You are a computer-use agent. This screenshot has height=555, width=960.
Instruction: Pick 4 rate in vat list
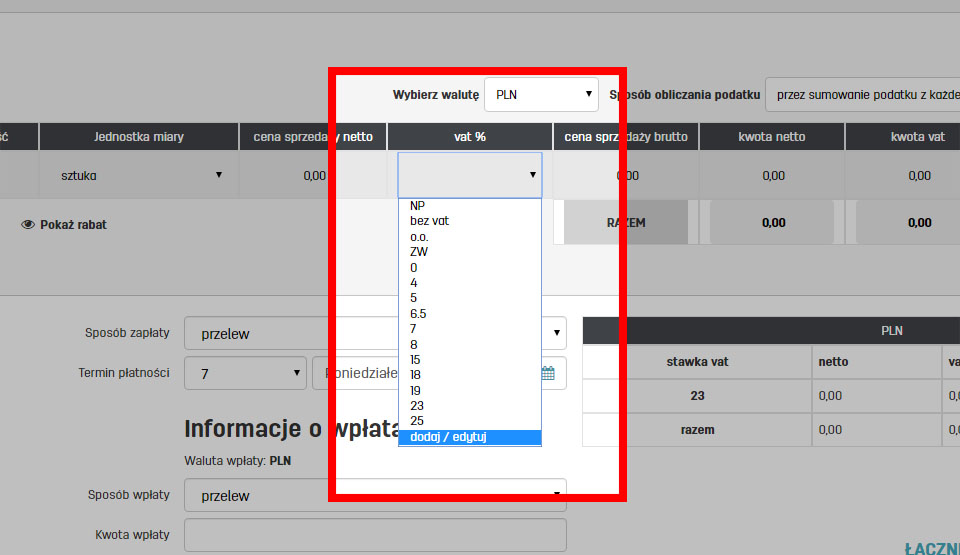[470, 283]
